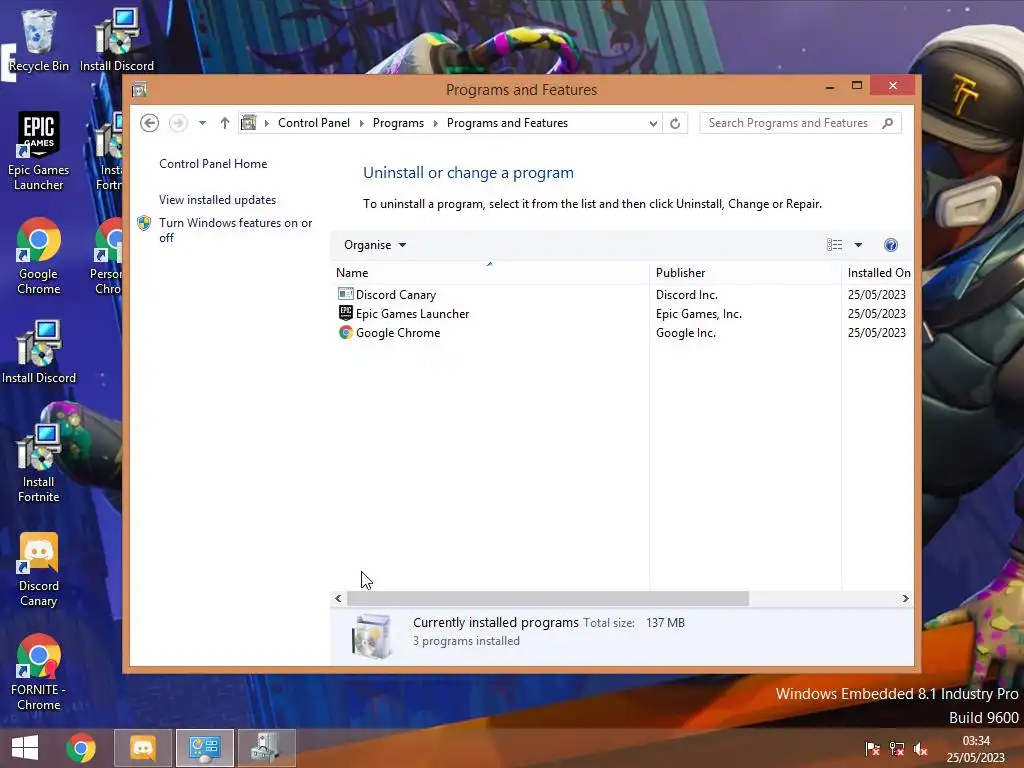This screenshot has width=1024, height=768.
Task: Click the change view icon button
Action: (x=835, y=245)
